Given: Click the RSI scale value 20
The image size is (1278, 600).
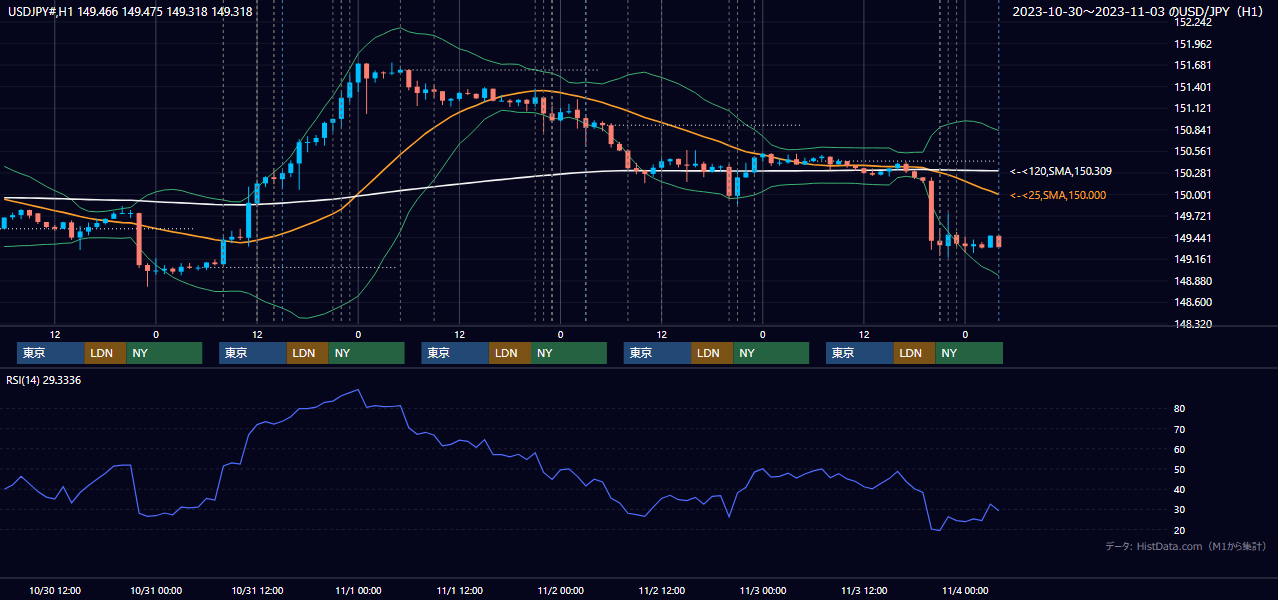Looking at the screenshot, I should 1180,530.
